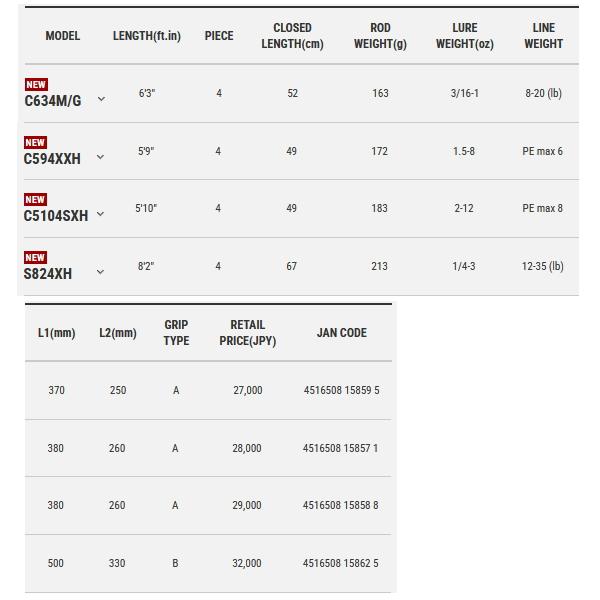Click NEW badge above C5104SXH
The height and width of the screenshot is (600, 600).
pyautogui.click(x=35, y=199)
